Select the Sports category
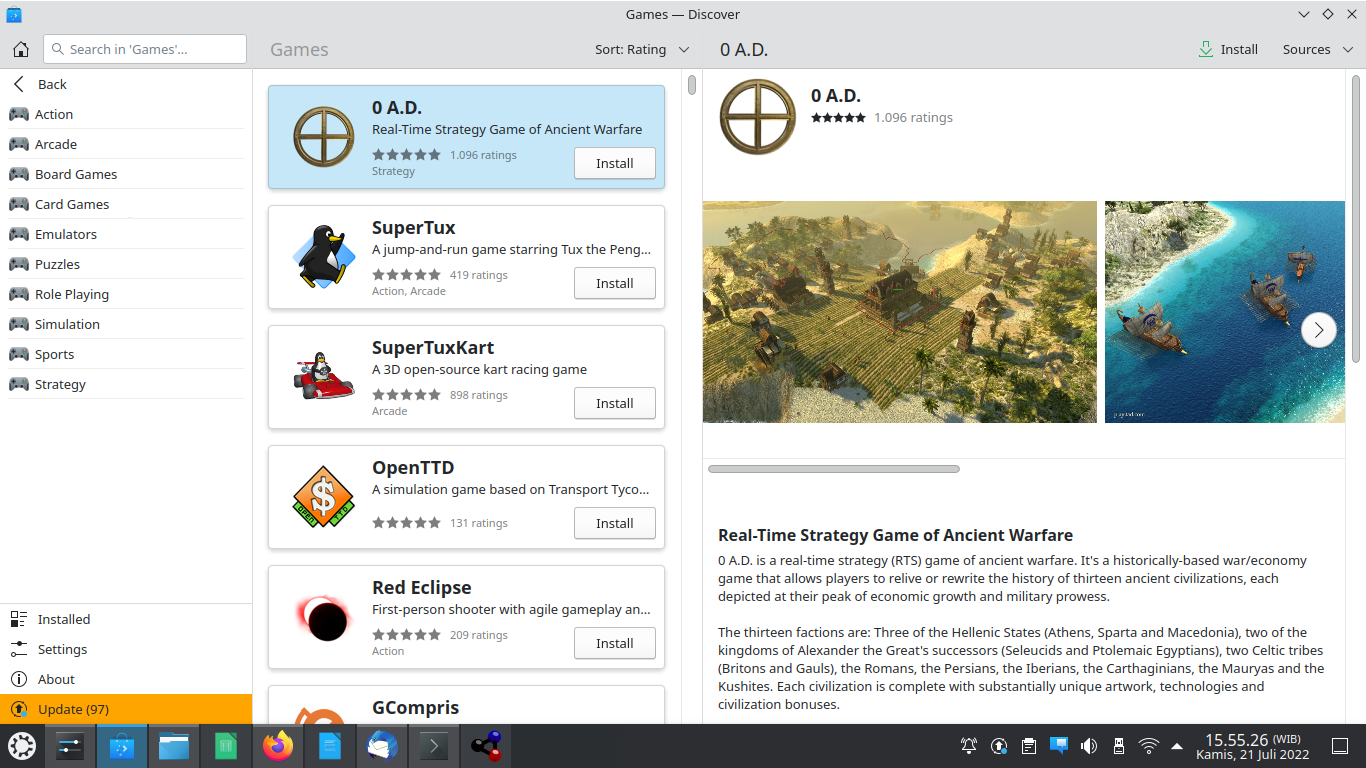This screenshot has height=768, width=1366. click(x=126, y=354)
